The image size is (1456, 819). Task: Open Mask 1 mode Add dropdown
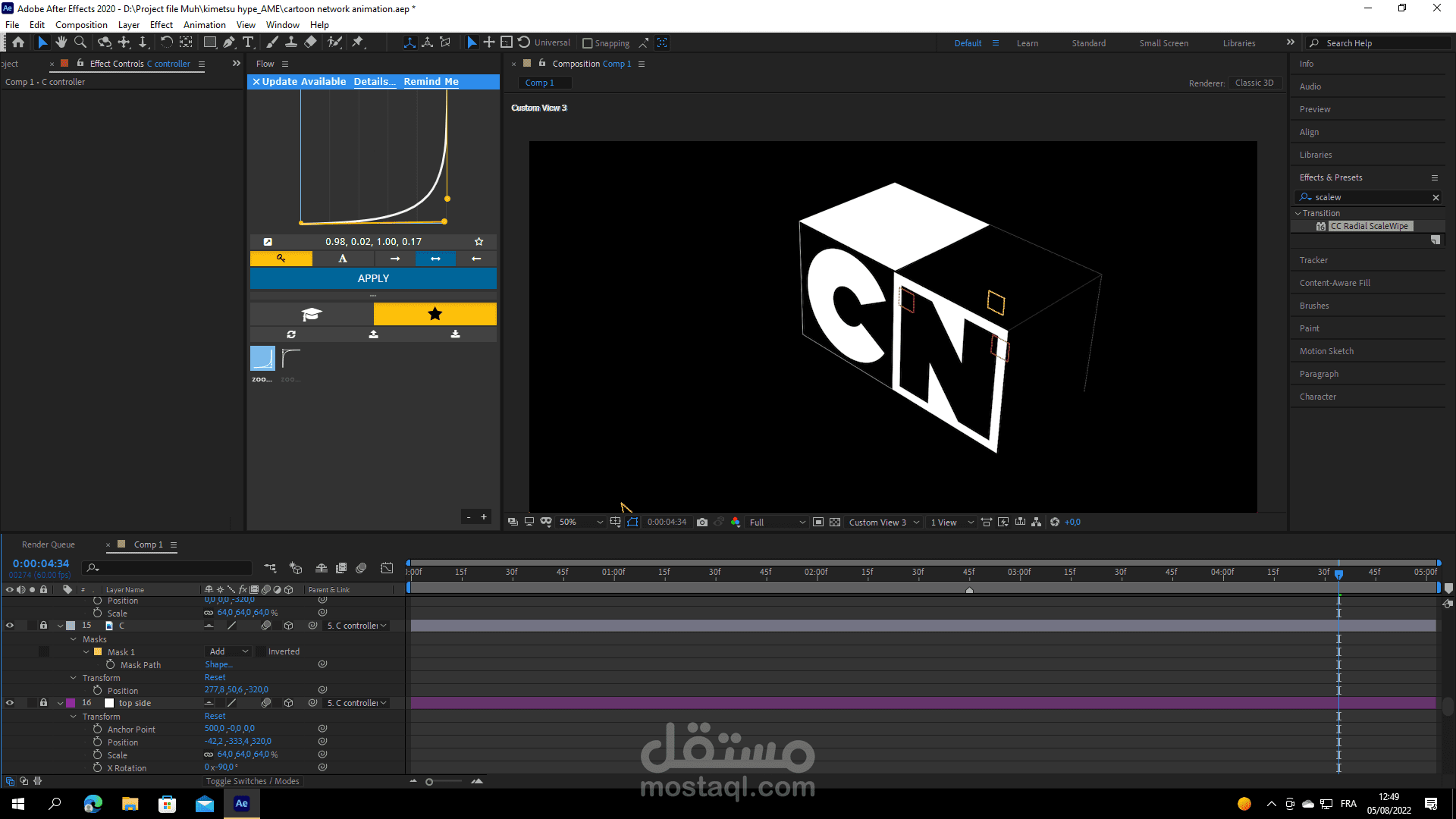[227, 651]
